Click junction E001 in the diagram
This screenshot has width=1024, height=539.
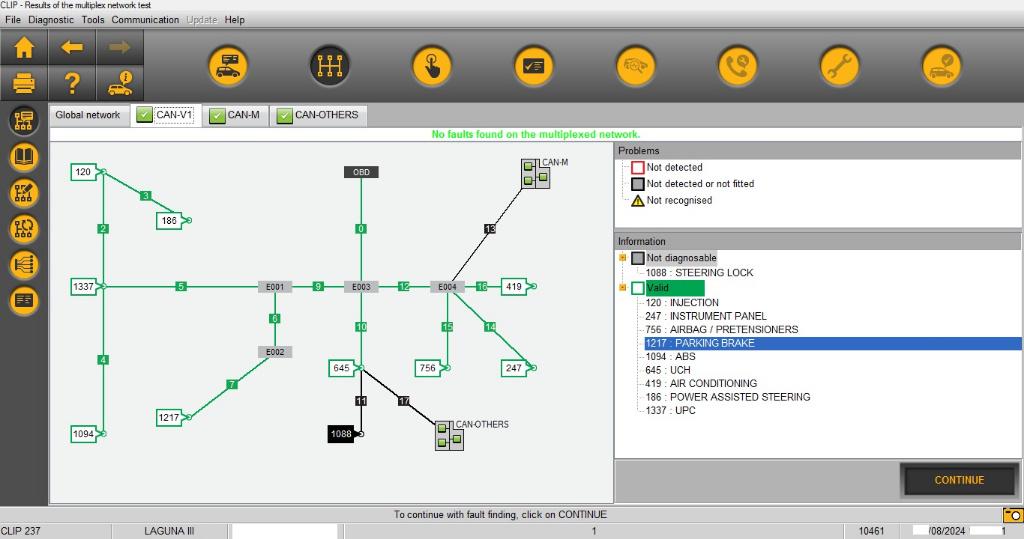click(275, 287)
